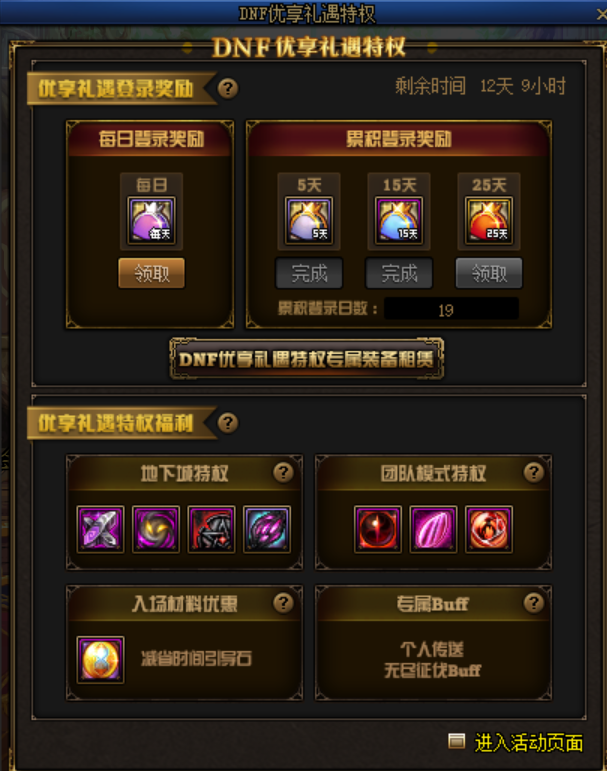Screen dimensions: 607x771
Task: Click the red flame figure team mode icon
Action: click(x=489, y=529)
